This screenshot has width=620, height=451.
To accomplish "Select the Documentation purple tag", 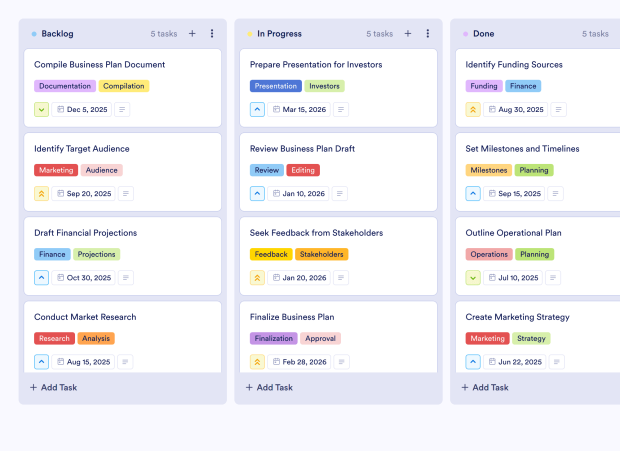I will point(65,86).
